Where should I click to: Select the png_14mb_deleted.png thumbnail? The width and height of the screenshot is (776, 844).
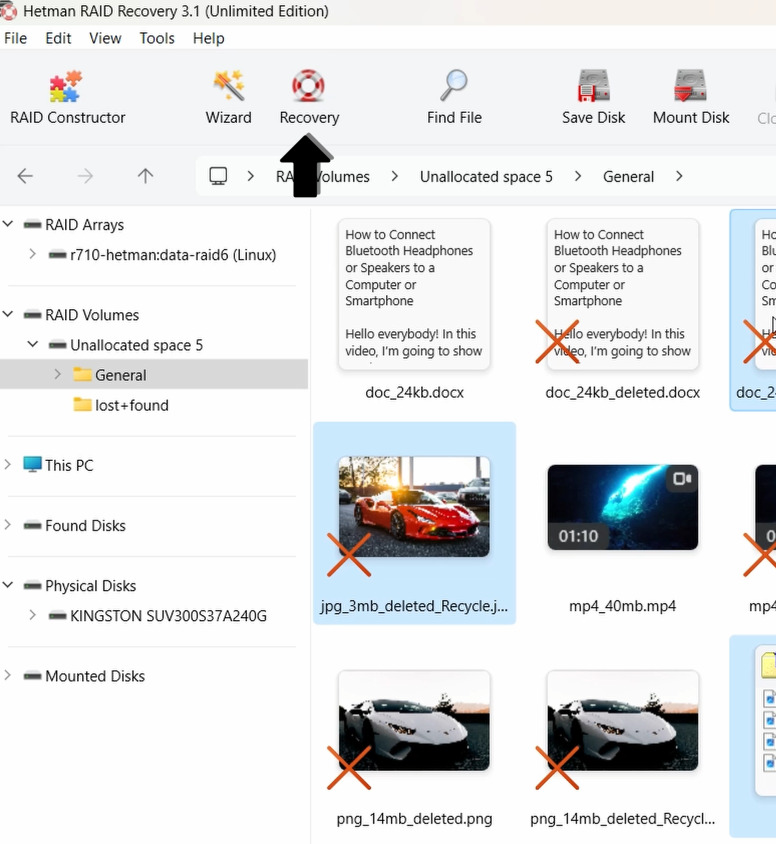[x=414, y=720]
